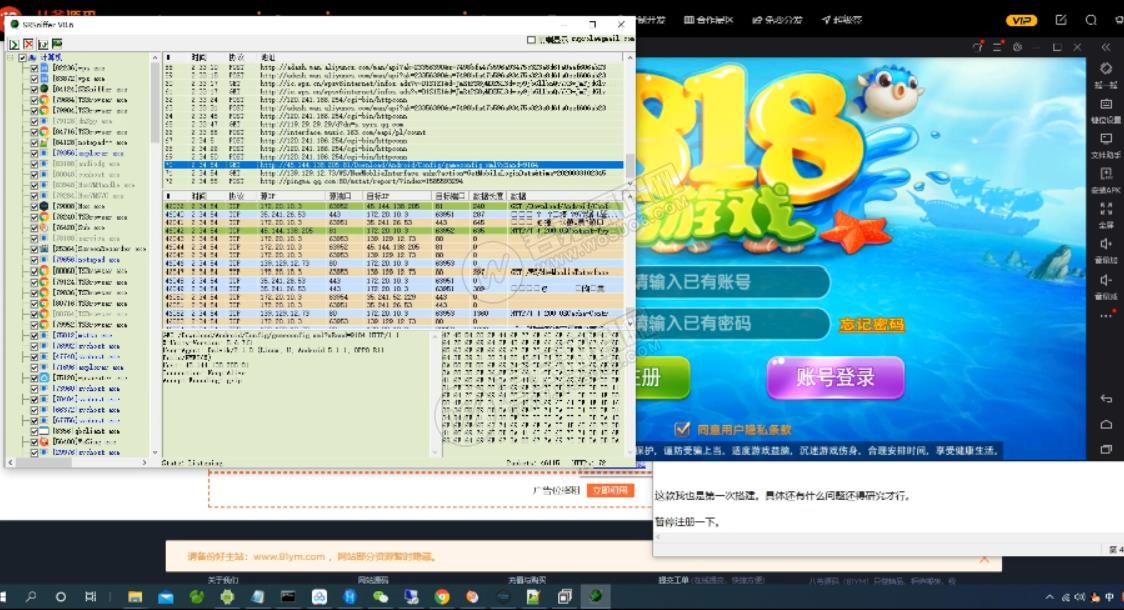The height and width of the screenshot is (610, 1124).
Task: Open Mail app from the taskbar
Action: pos(166,596)
